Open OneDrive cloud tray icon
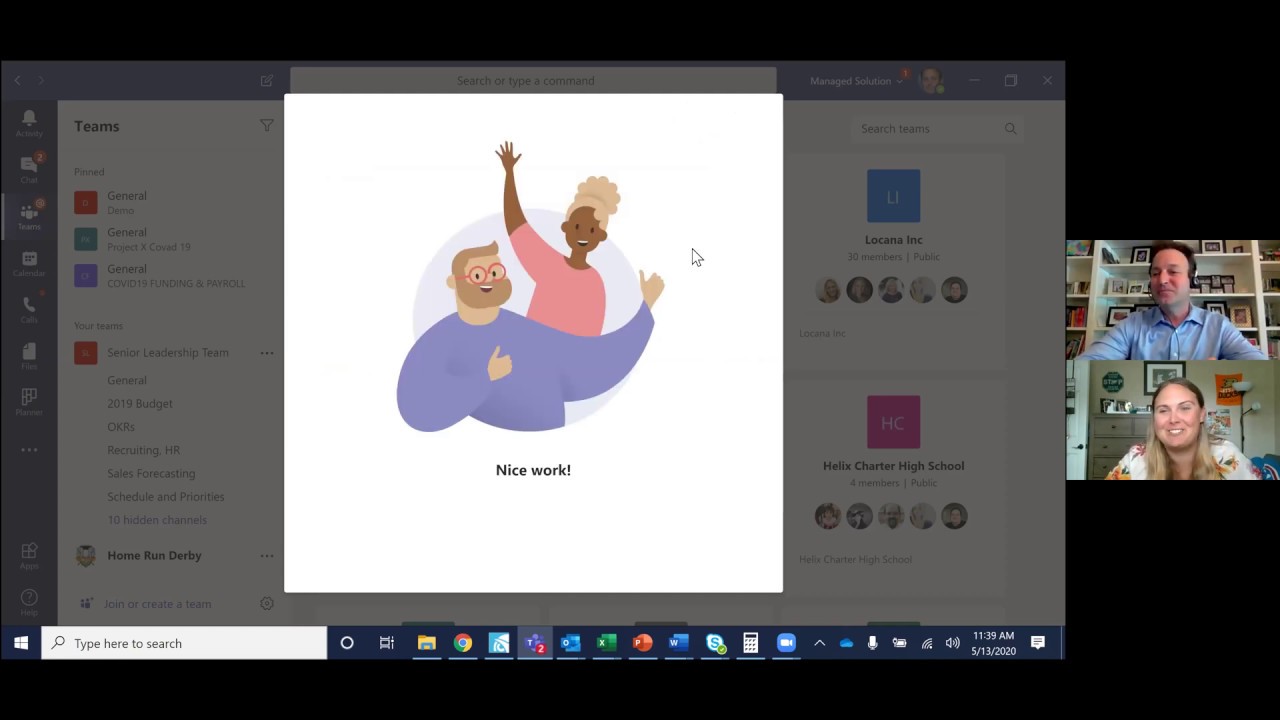Viewport: 1280px width, 720px height. coord(846,643)
